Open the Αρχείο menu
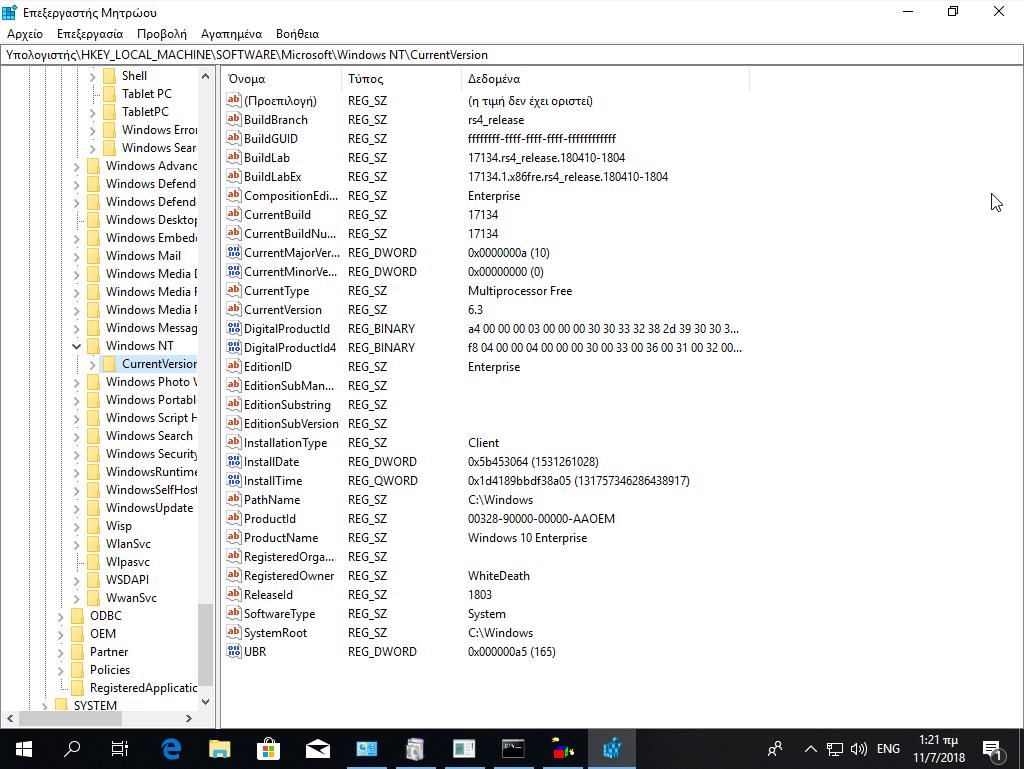The width and height of the screenshot is (1024, 769). pyautogui.click(x=25, y=34)
